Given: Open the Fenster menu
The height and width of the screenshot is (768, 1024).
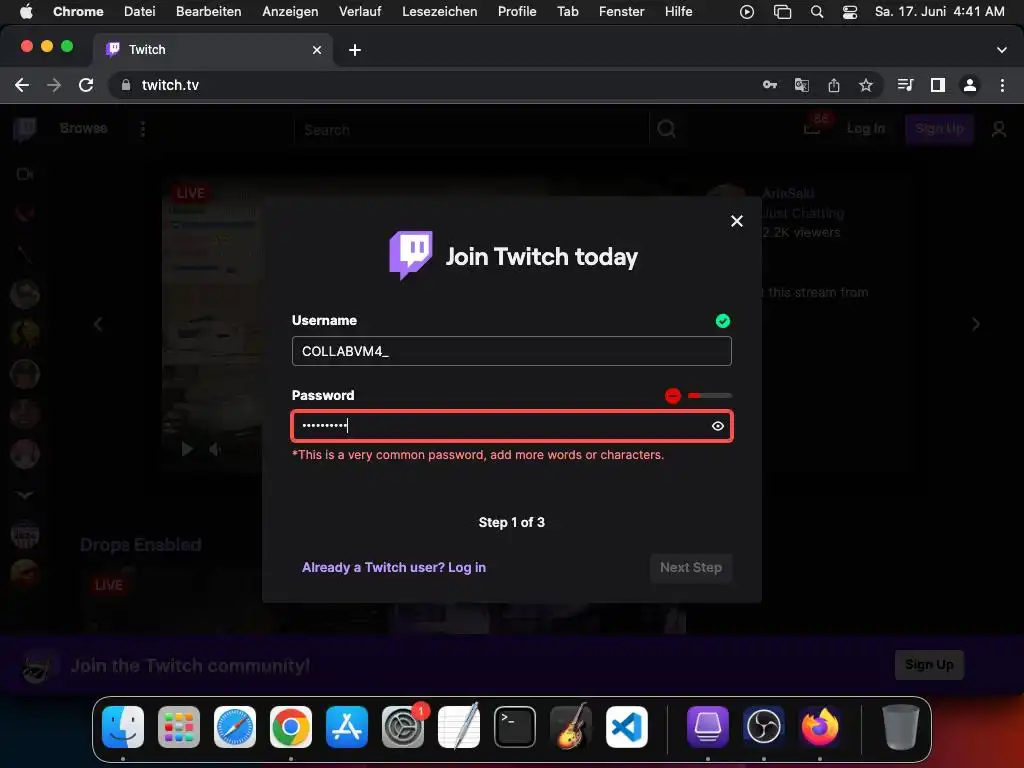Looking at the screenshot, I should pyautogui.click(x=621, y=11).
